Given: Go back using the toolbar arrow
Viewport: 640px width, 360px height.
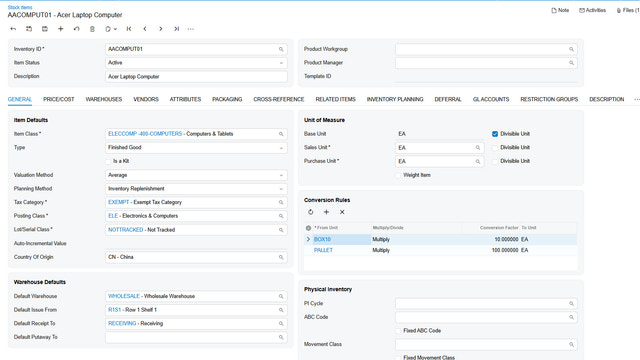Looking at the screenshot, I should (13, 29).
